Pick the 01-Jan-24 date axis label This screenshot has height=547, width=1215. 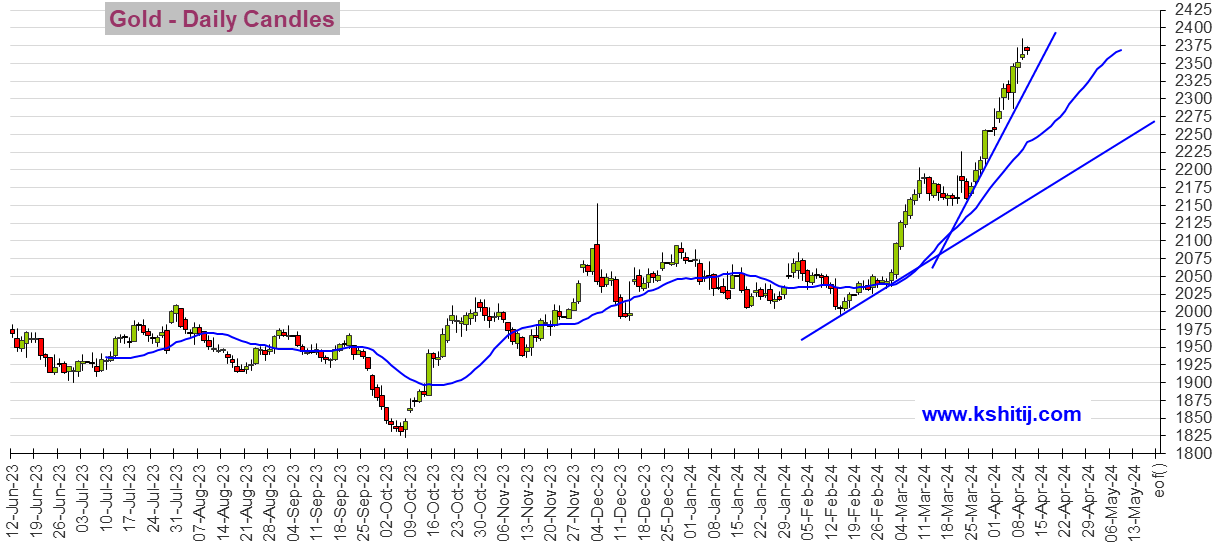[x=690, y=491]
